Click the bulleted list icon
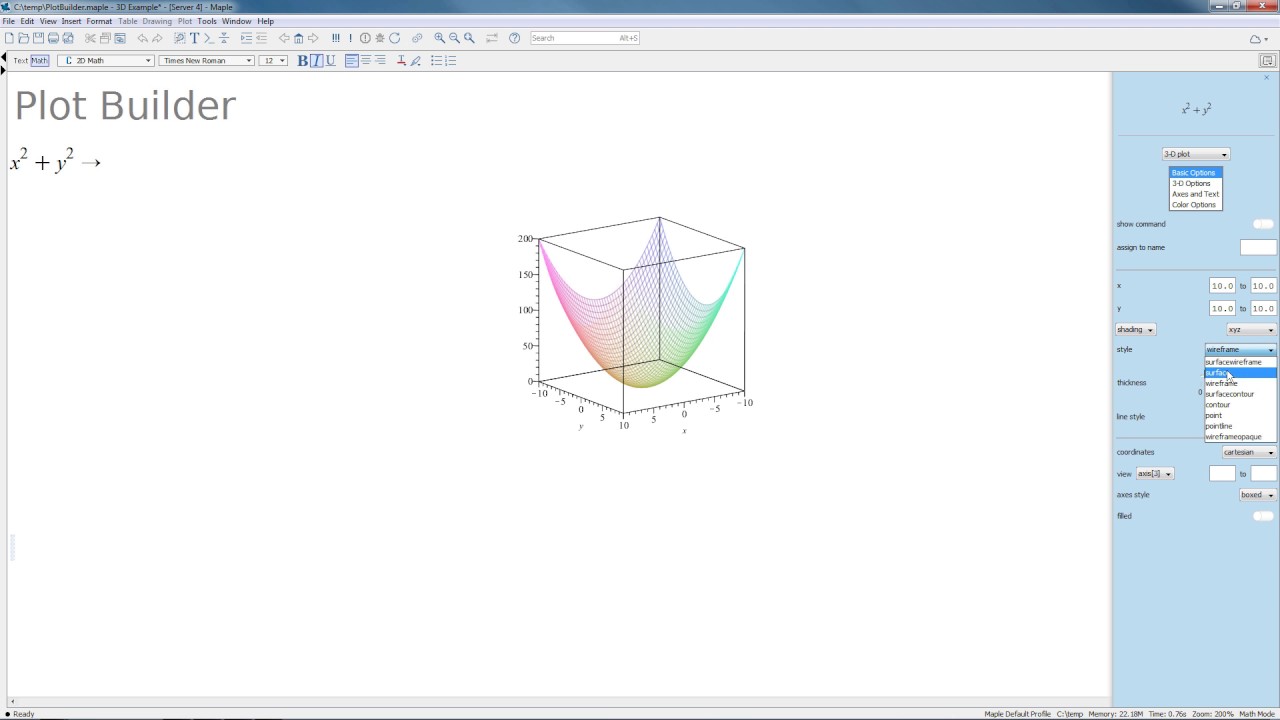1280x720 pixels. [x=436, y=61]
